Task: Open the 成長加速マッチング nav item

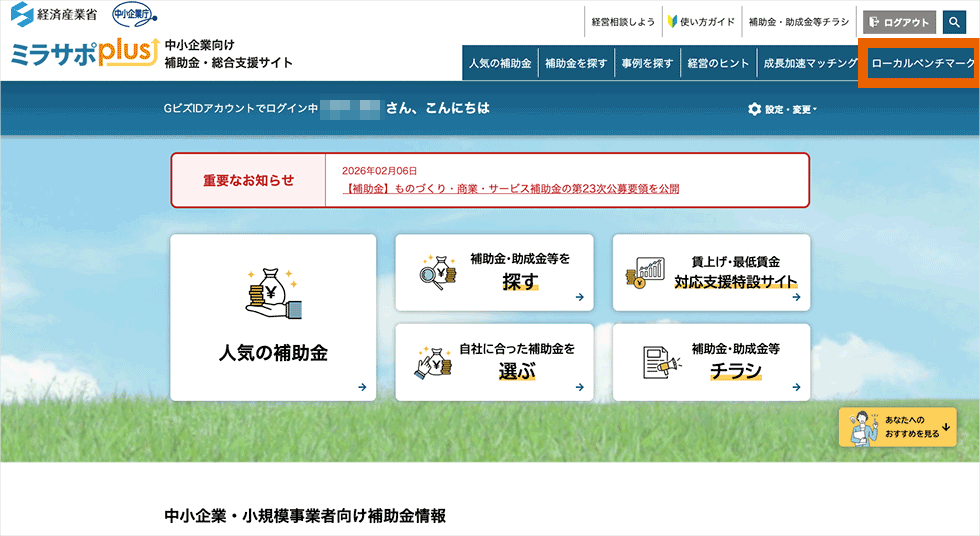Action: [x=810, y=64]
